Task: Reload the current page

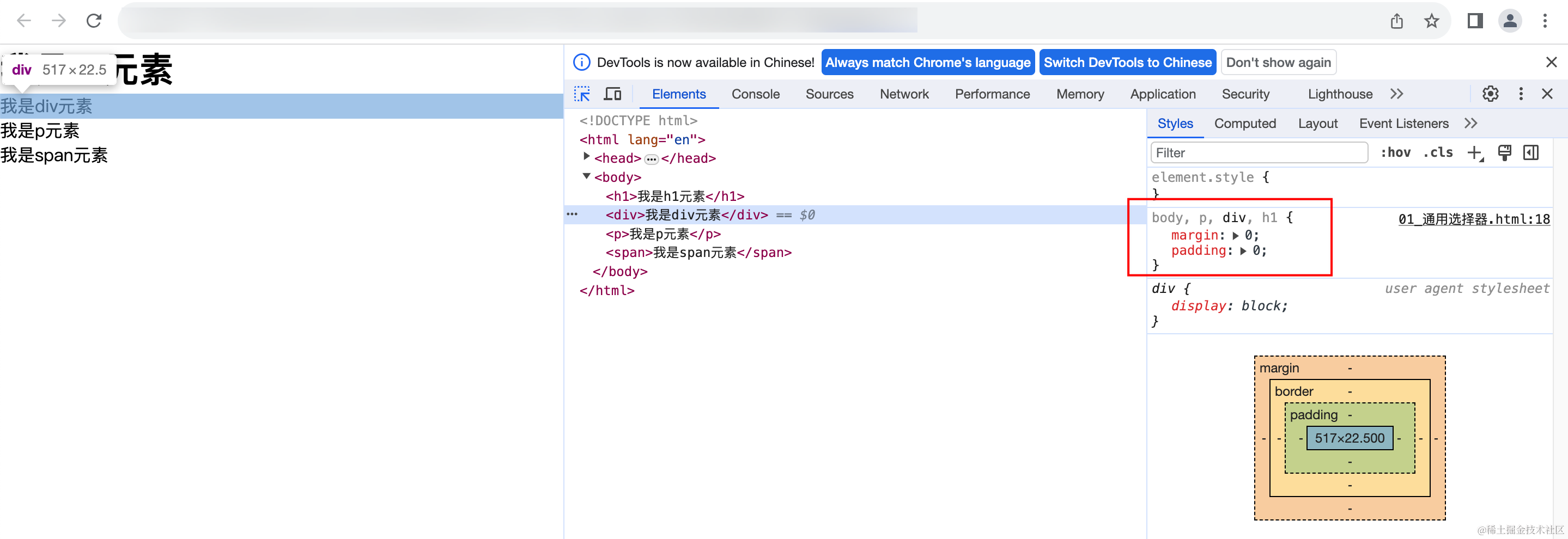Action: [94, 21]
